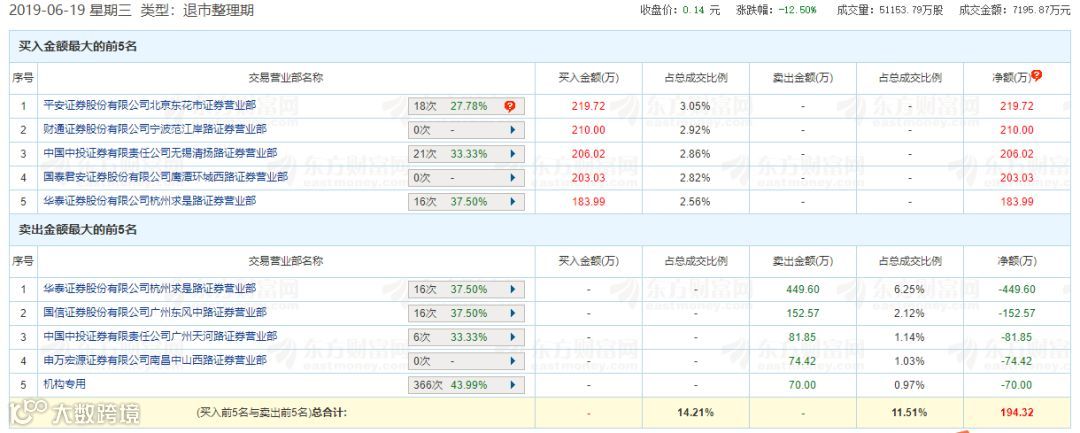
Task: Open 华泰证券杭州求是路 link in sell table
Action: 149,288
